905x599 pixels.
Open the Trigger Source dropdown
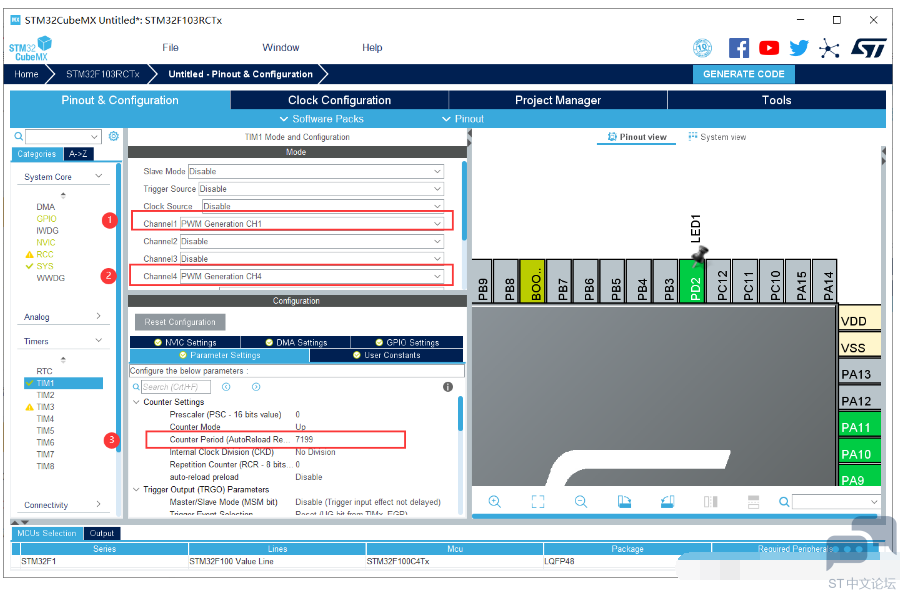pyautogui.click(x=321, y=189)
